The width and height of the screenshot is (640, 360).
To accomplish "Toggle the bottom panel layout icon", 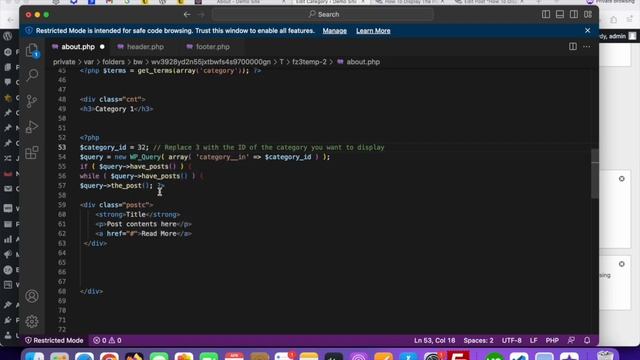I will tap(560, 14).
